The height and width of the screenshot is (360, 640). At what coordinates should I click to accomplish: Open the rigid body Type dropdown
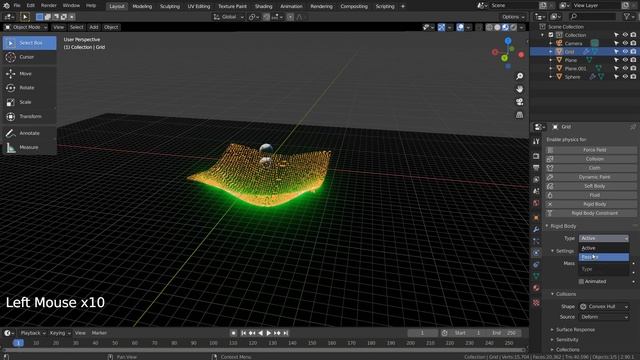[603, 238]
